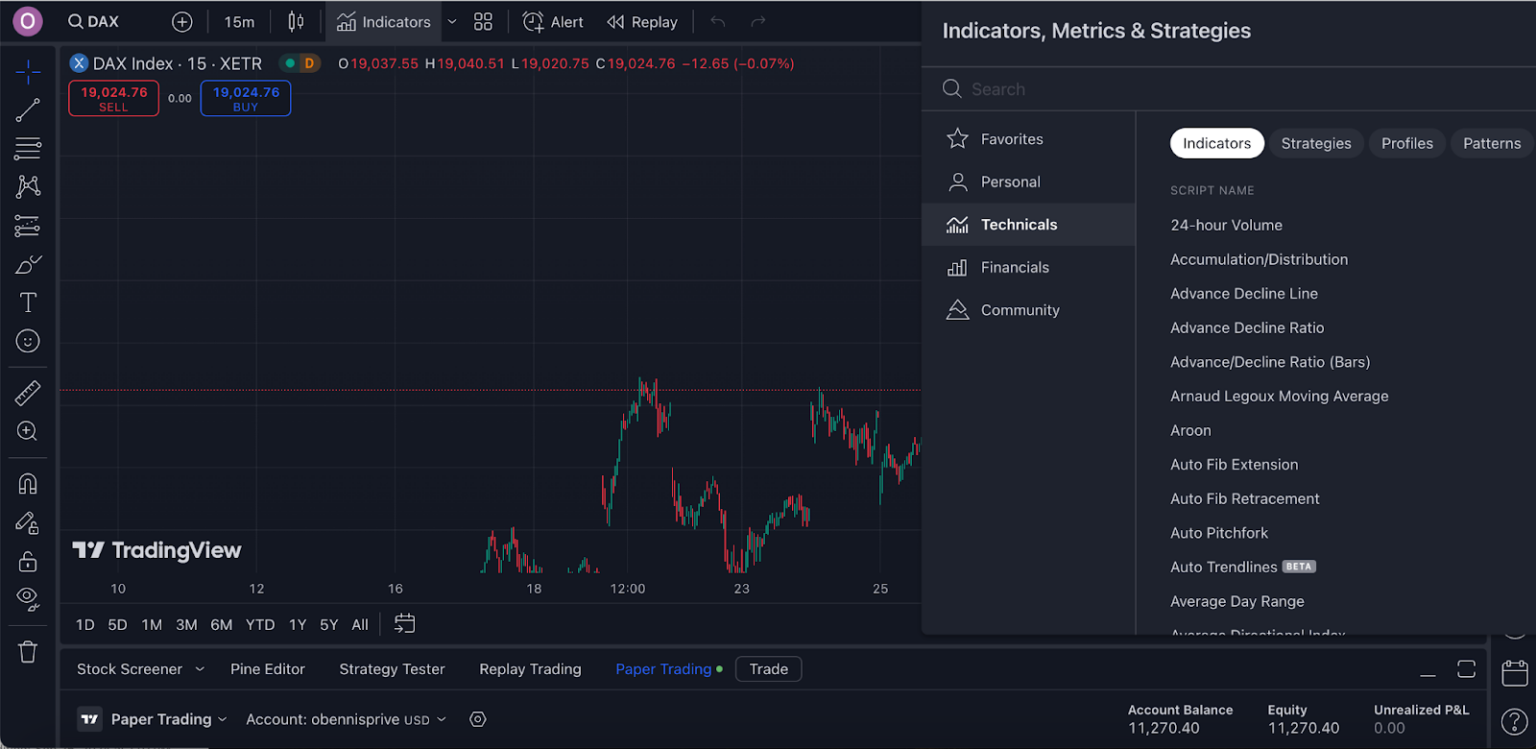Switch to the Strategies tab
1536x749 pixels.
(1316, 143)
